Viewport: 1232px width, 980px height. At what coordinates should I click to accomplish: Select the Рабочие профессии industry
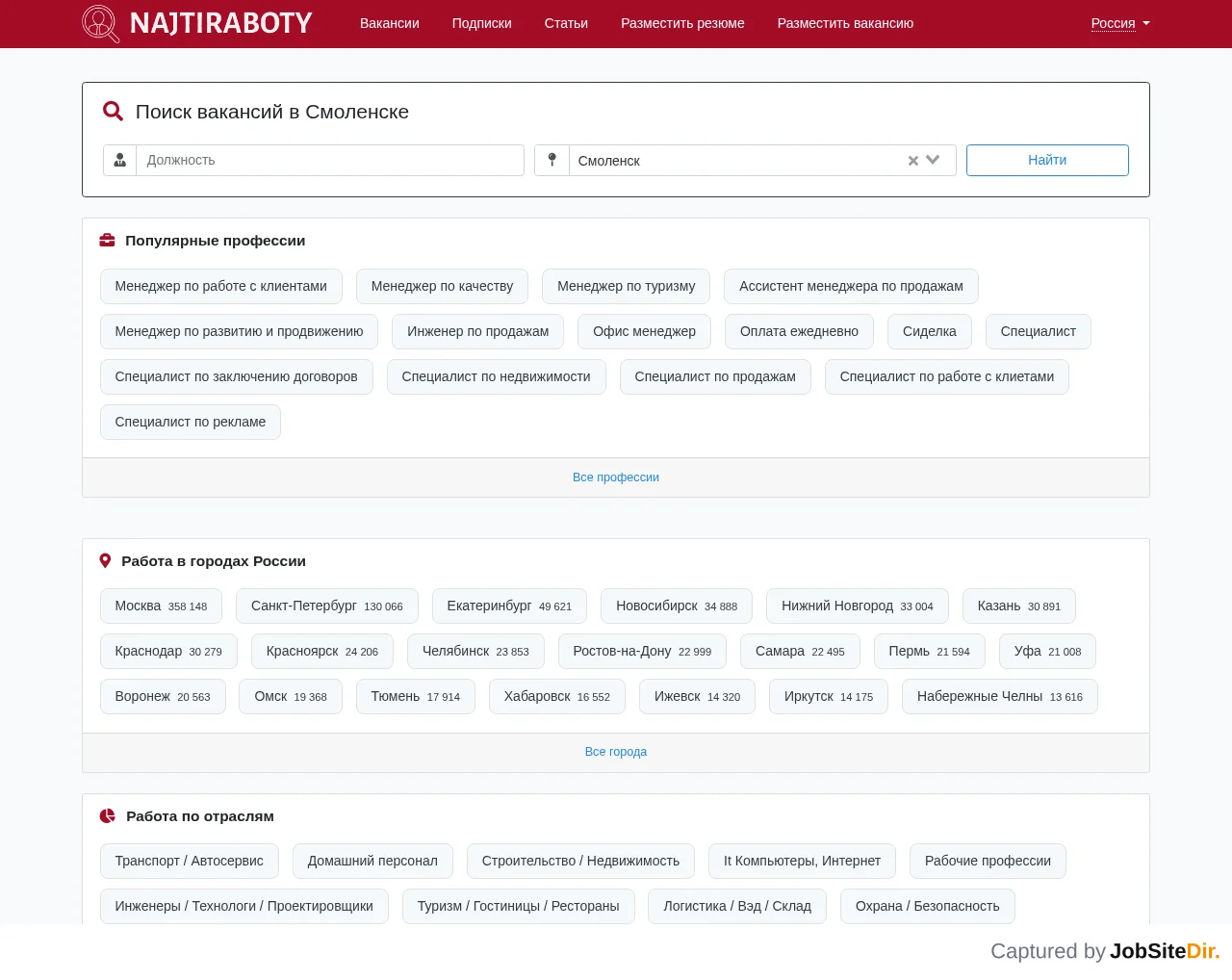[988, 861]
